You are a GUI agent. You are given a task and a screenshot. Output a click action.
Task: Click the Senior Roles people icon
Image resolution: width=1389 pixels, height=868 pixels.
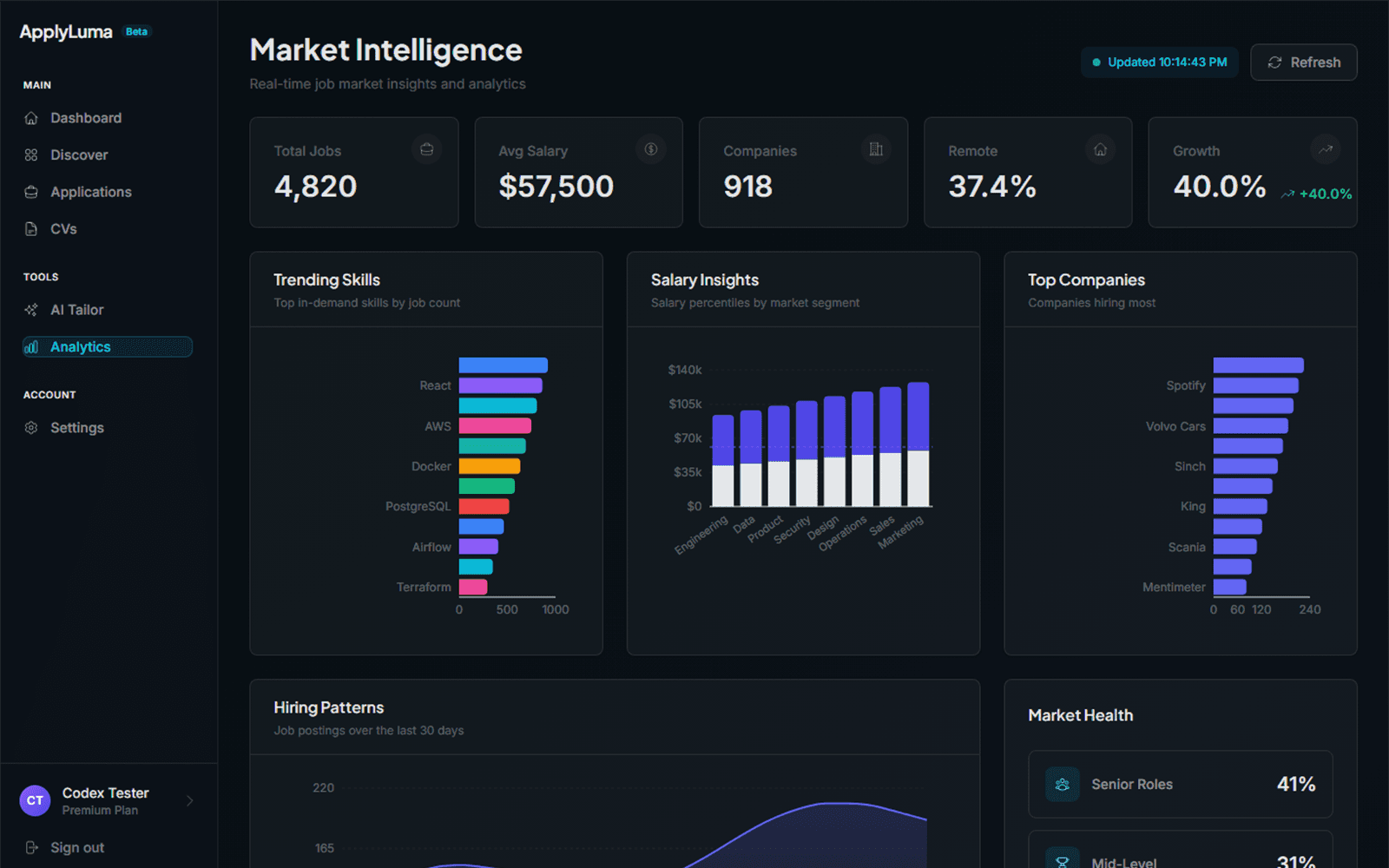click(1062, 785)
